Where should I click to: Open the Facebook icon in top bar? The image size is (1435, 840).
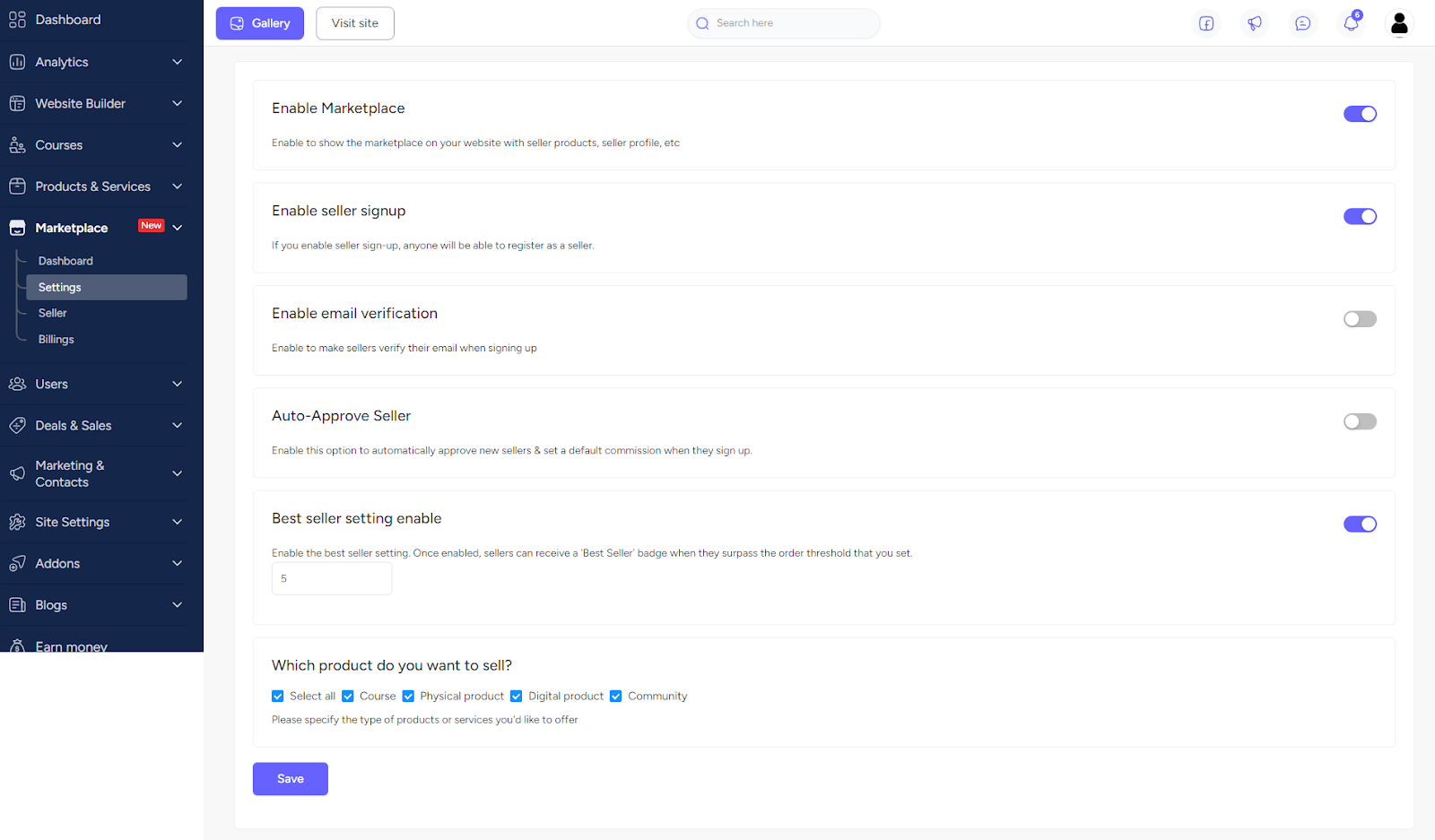(x=1206, y=23)
